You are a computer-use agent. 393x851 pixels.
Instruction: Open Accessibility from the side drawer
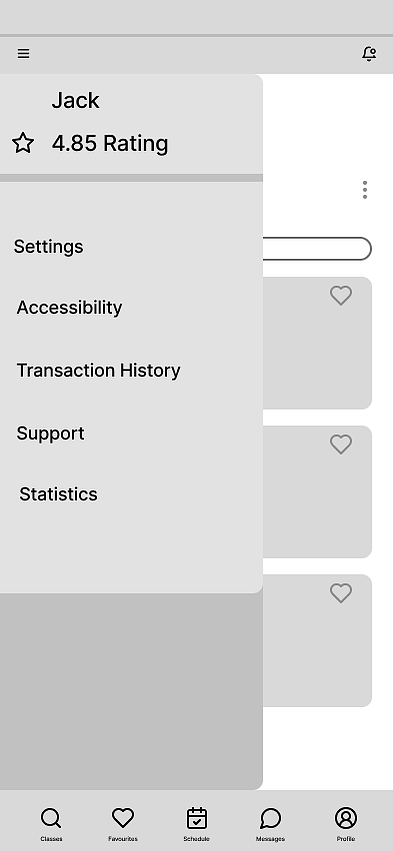coord(69,308)
